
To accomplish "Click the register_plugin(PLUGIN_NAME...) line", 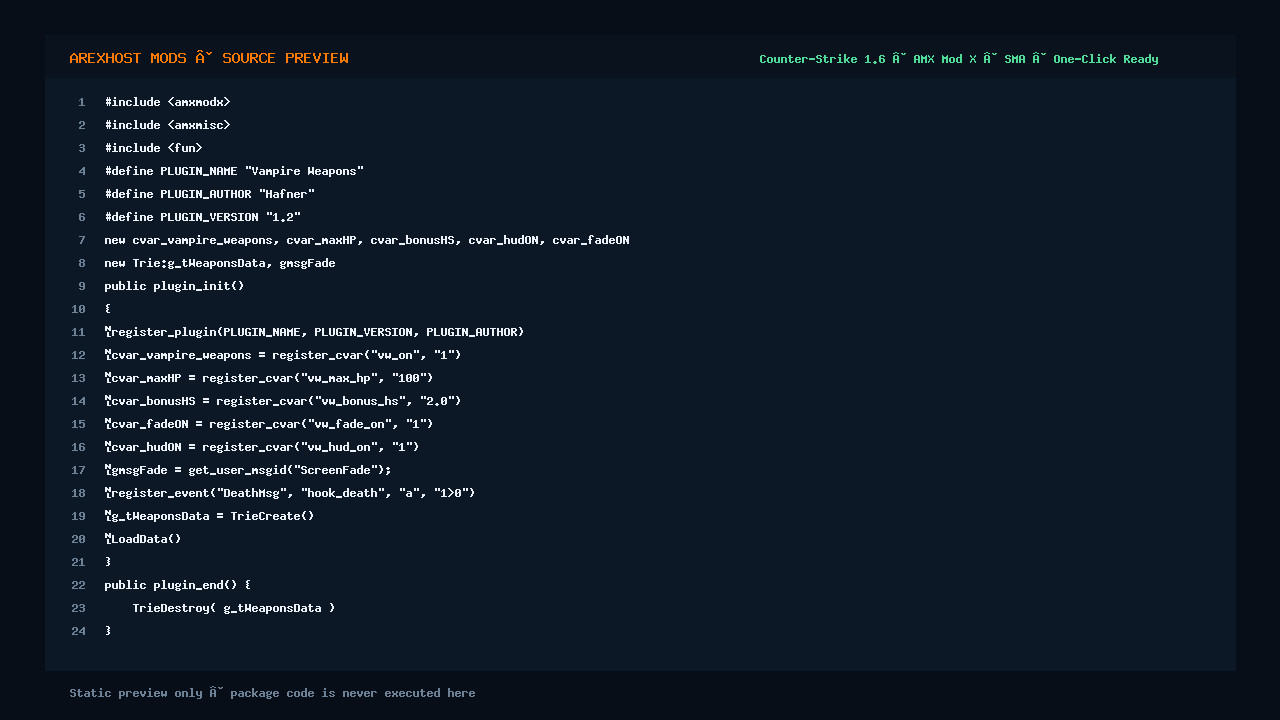I will point(314,332).
